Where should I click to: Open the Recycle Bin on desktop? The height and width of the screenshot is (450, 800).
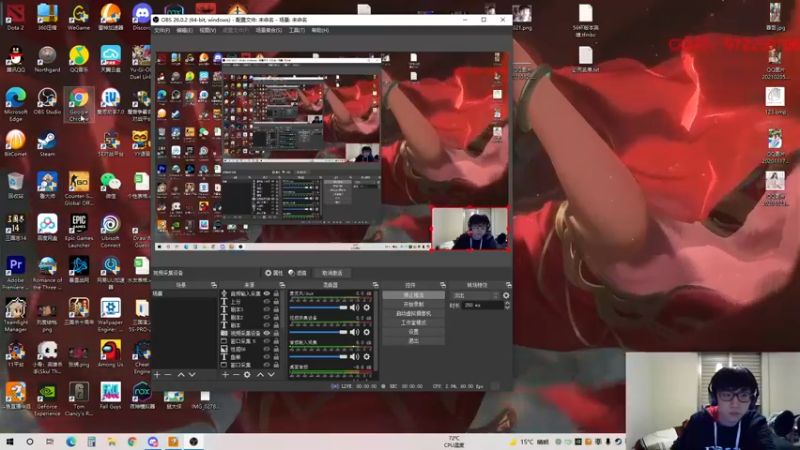[x=15, y=186]
